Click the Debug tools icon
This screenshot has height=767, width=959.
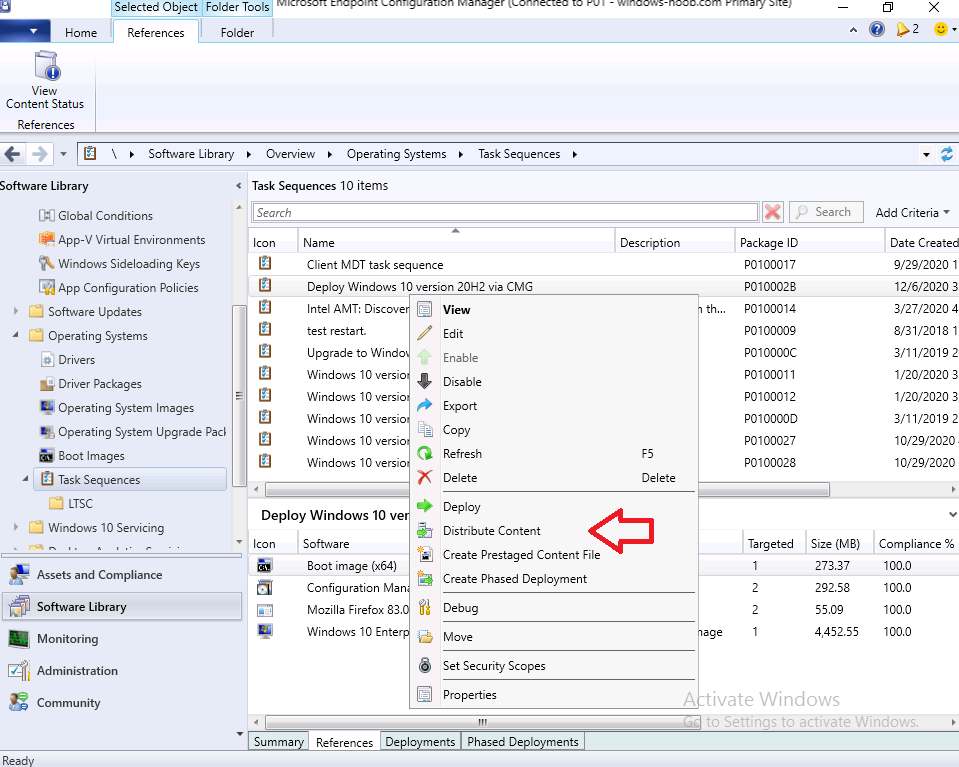[424, 607]
